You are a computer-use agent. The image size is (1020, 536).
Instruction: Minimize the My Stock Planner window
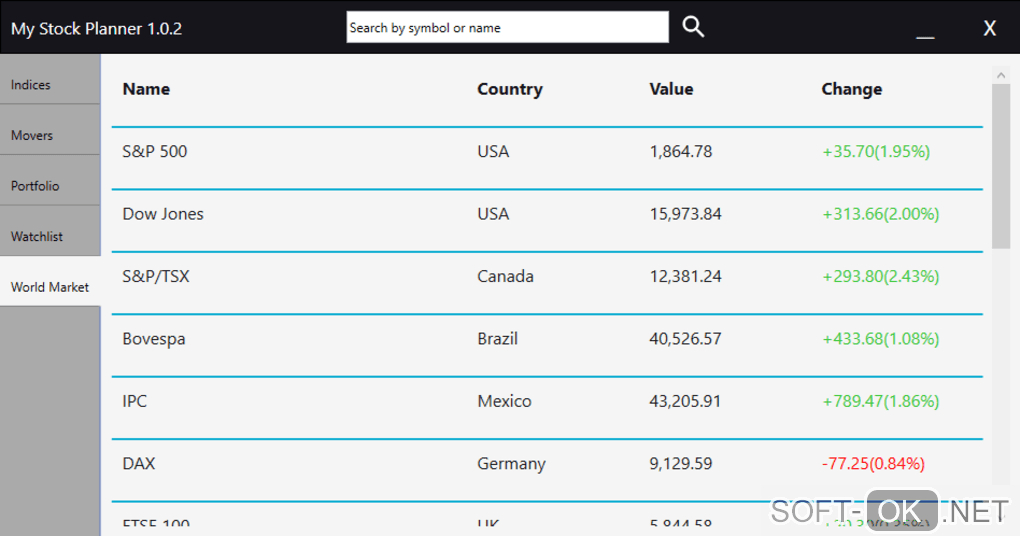click(x=925, y=30)
